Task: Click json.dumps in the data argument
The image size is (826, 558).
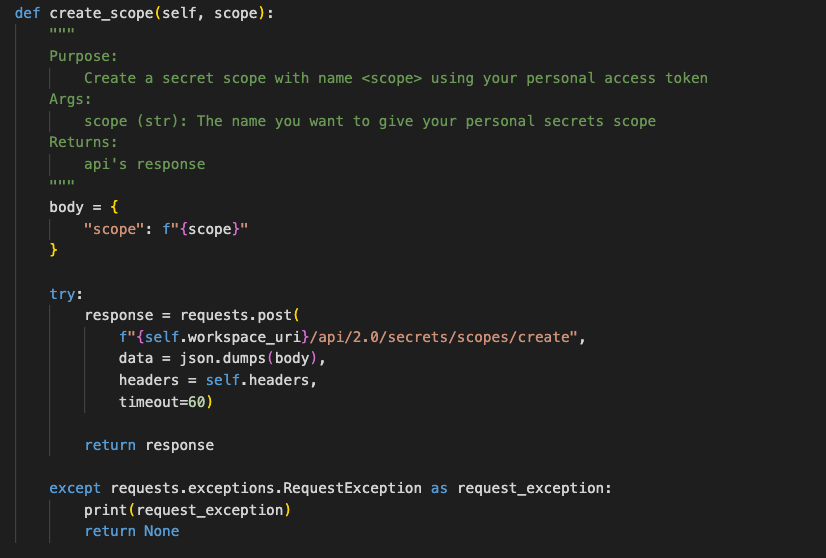Action: tap(222, 358)
